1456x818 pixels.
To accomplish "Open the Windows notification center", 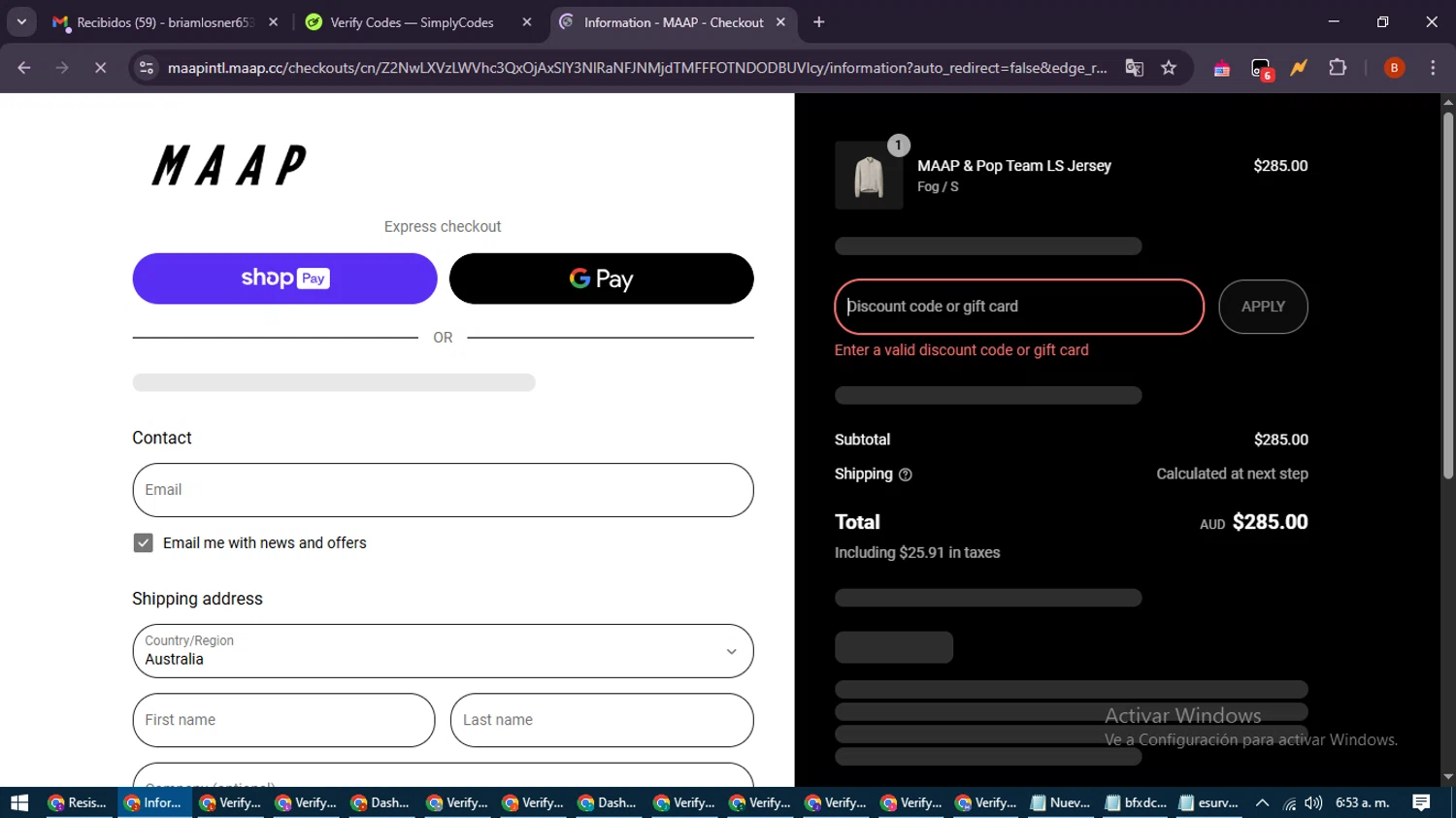I will (1421, 802).
